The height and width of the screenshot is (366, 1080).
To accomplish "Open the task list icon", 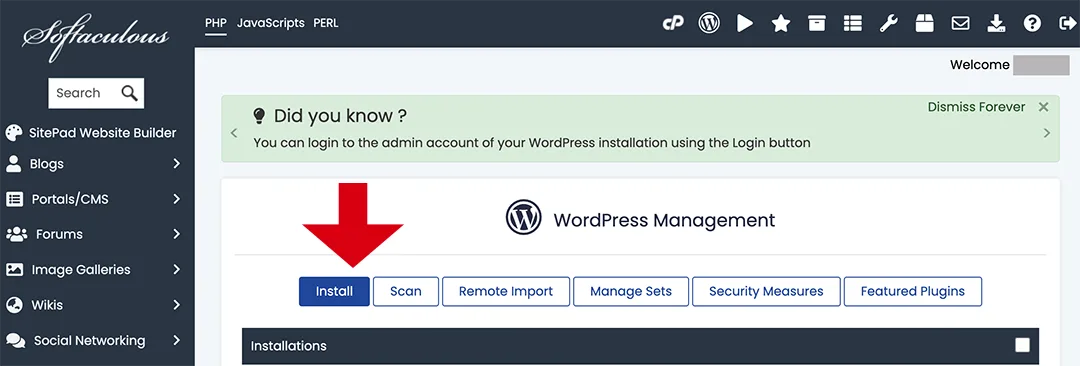I will point(853,23).
